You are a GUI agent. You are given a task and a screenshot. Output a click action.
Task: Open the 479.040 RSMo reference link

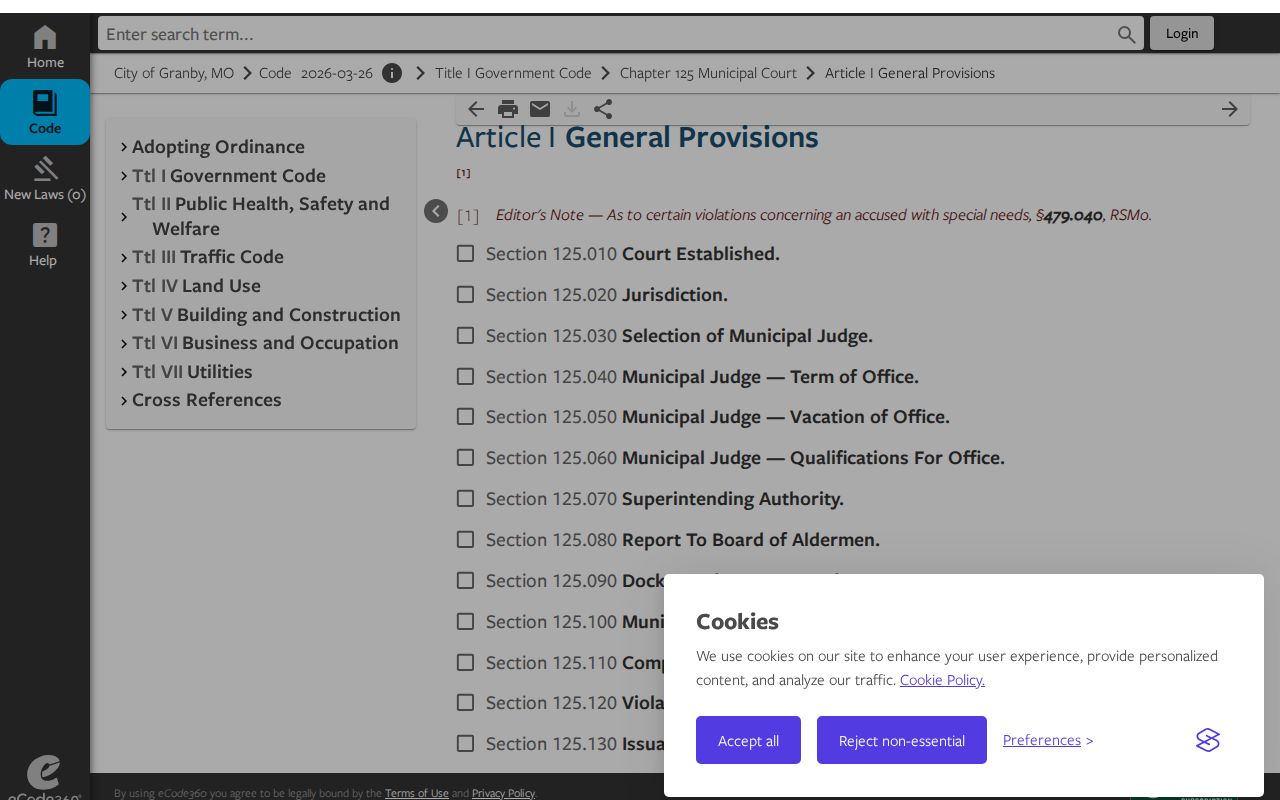tap(1072, 215)
